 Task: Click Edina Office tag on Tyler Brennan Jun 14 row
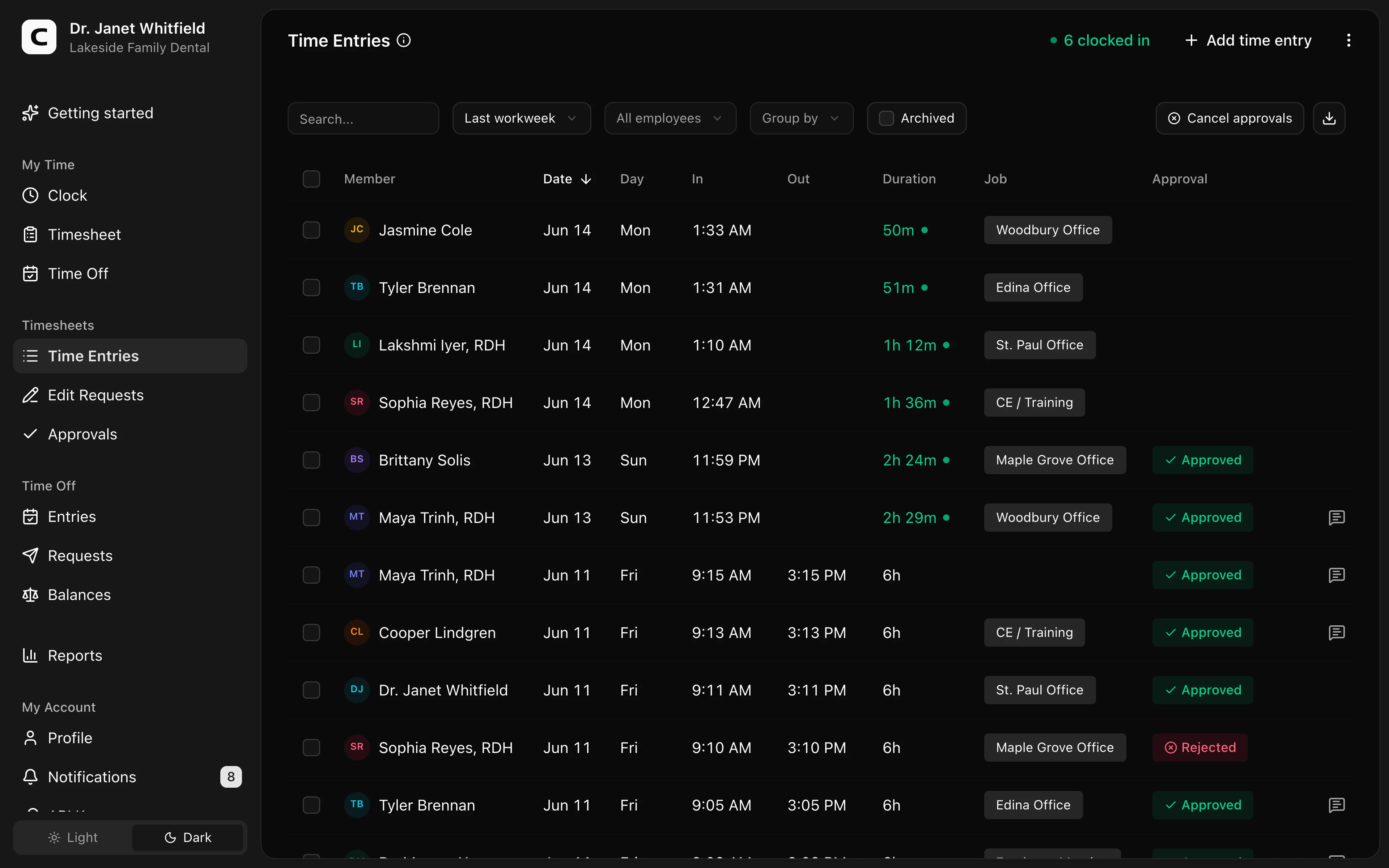1034,288
